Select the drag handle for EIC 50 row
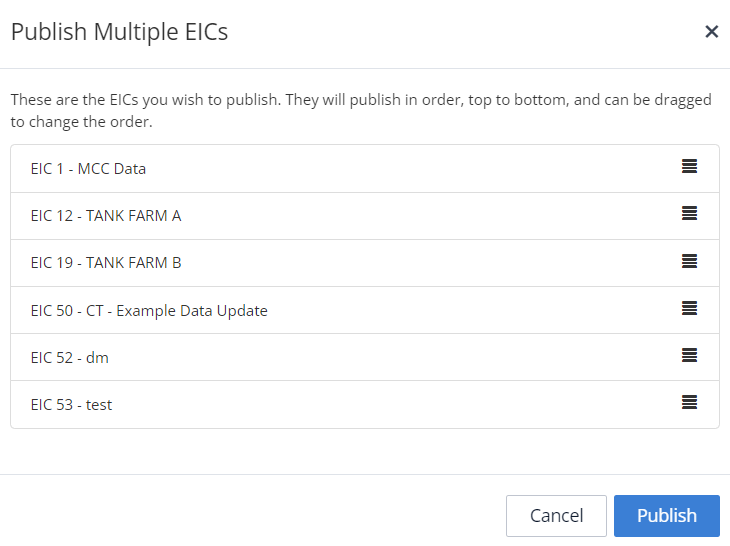Viewport: 730px width, 546px height. pos(689,308)
